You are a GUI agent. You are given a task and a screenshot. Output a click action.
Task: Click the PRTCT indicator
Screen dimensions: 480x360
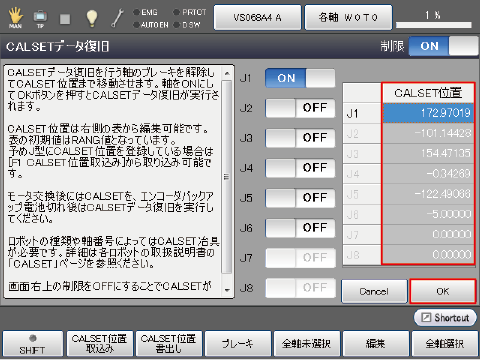point(190,12)
